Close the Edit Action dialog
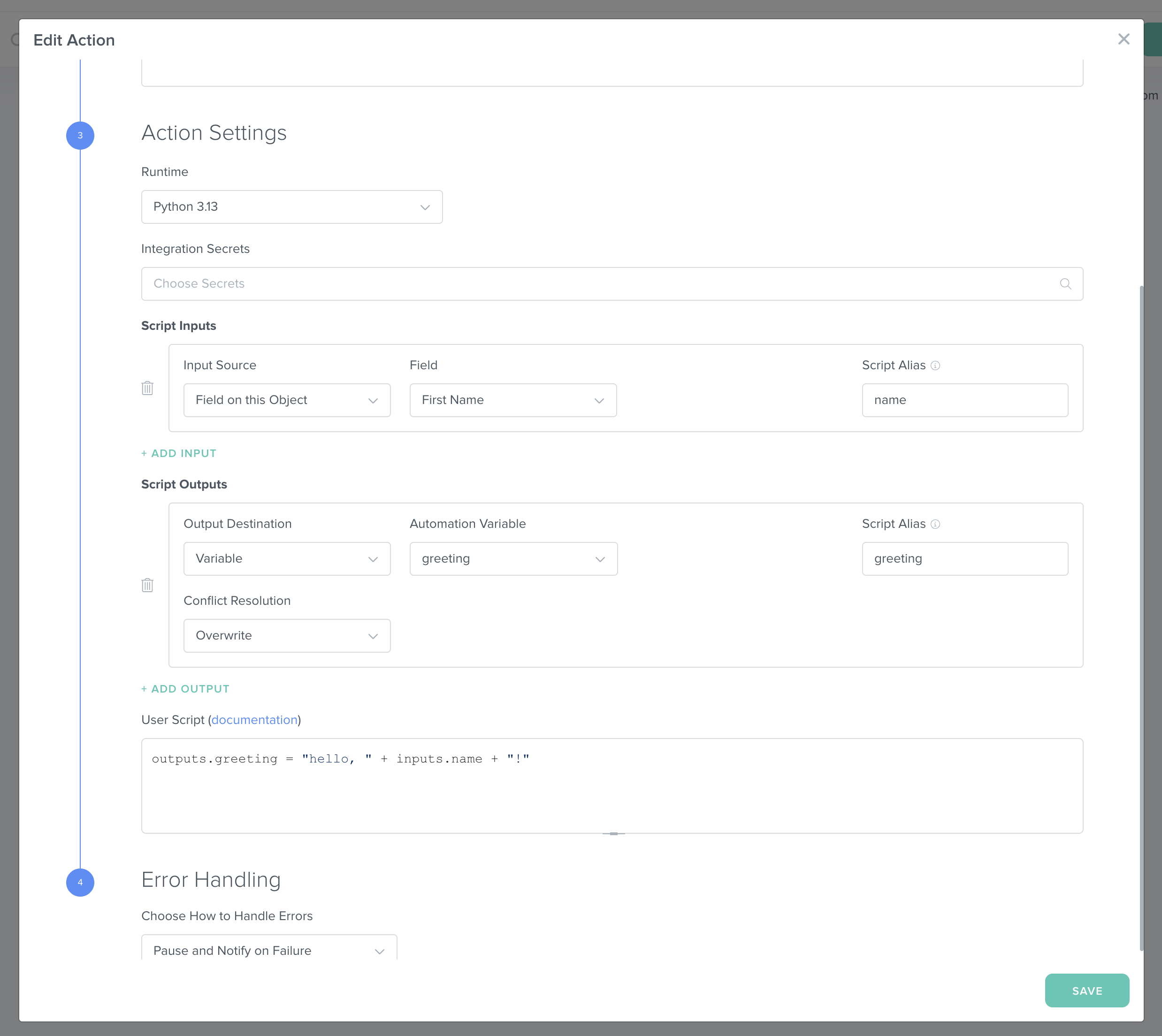 click(1124, 39)
